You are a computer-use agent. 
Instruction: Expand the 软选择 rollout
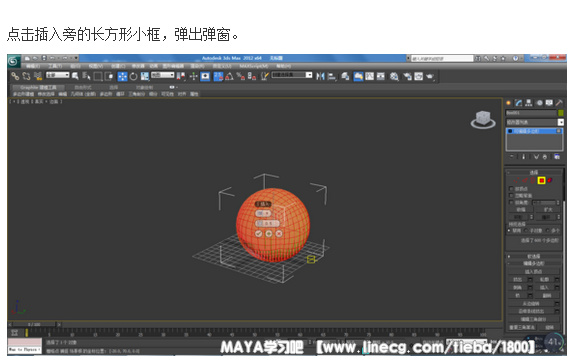click(x=534, y=256)
